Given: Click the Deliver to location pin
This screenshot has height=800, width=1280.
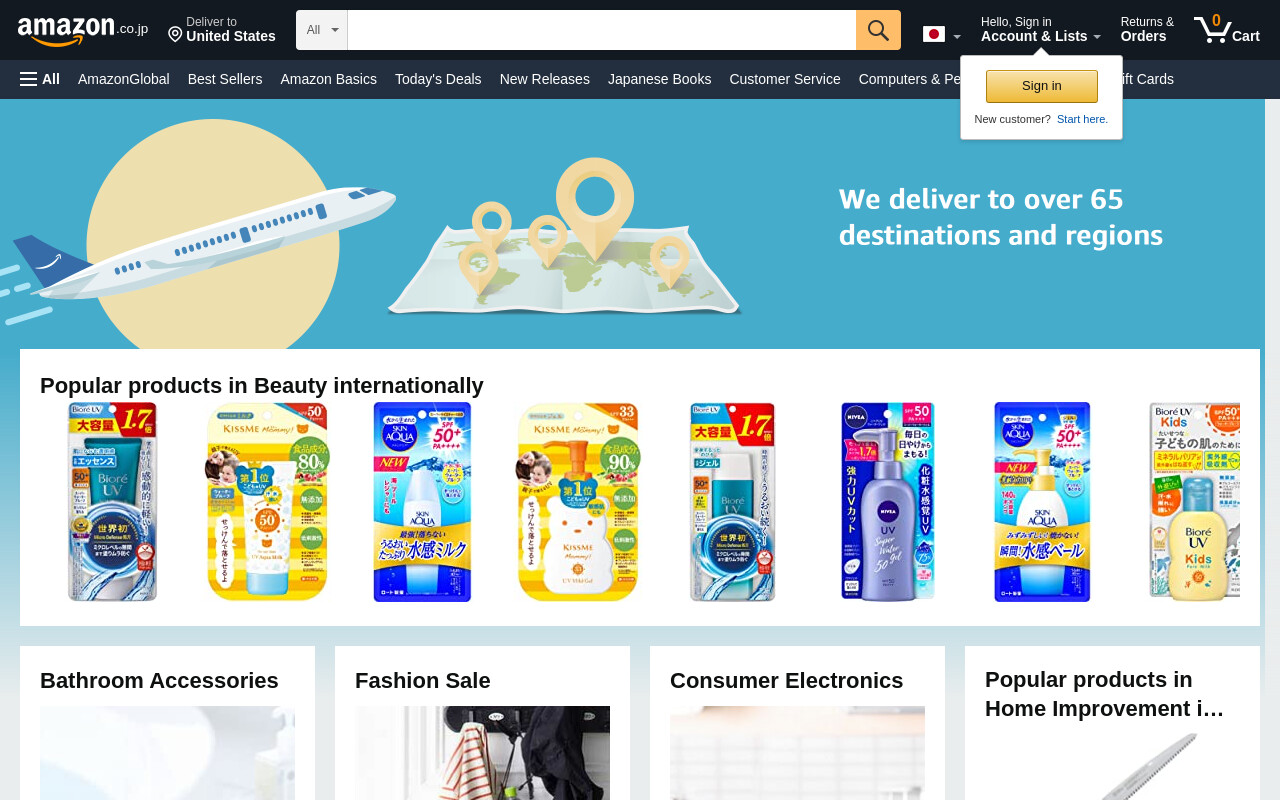Looking at the screenshot, I should click(175, 35).
